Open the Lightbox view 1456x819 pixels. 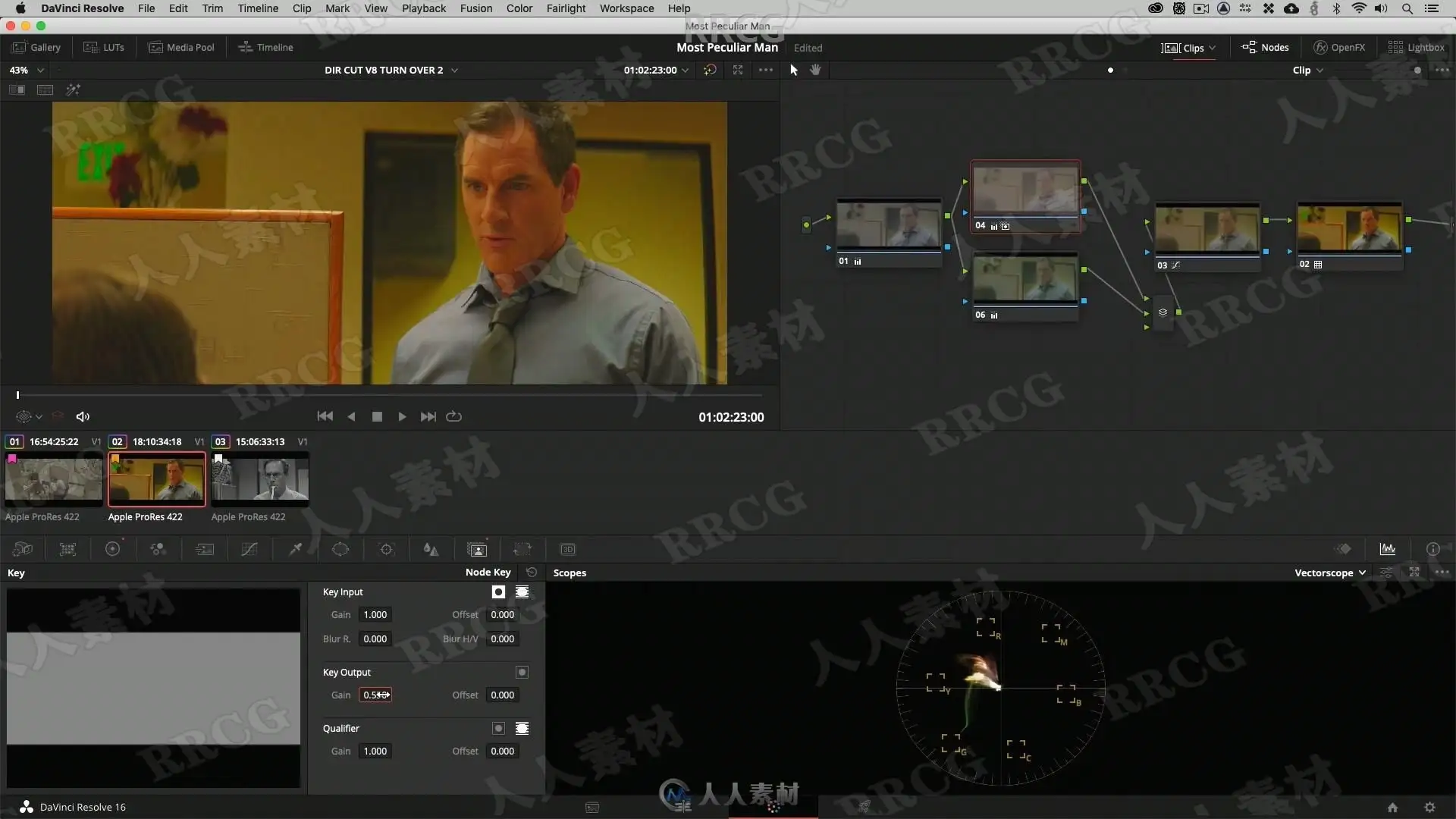click(1416, 47)
